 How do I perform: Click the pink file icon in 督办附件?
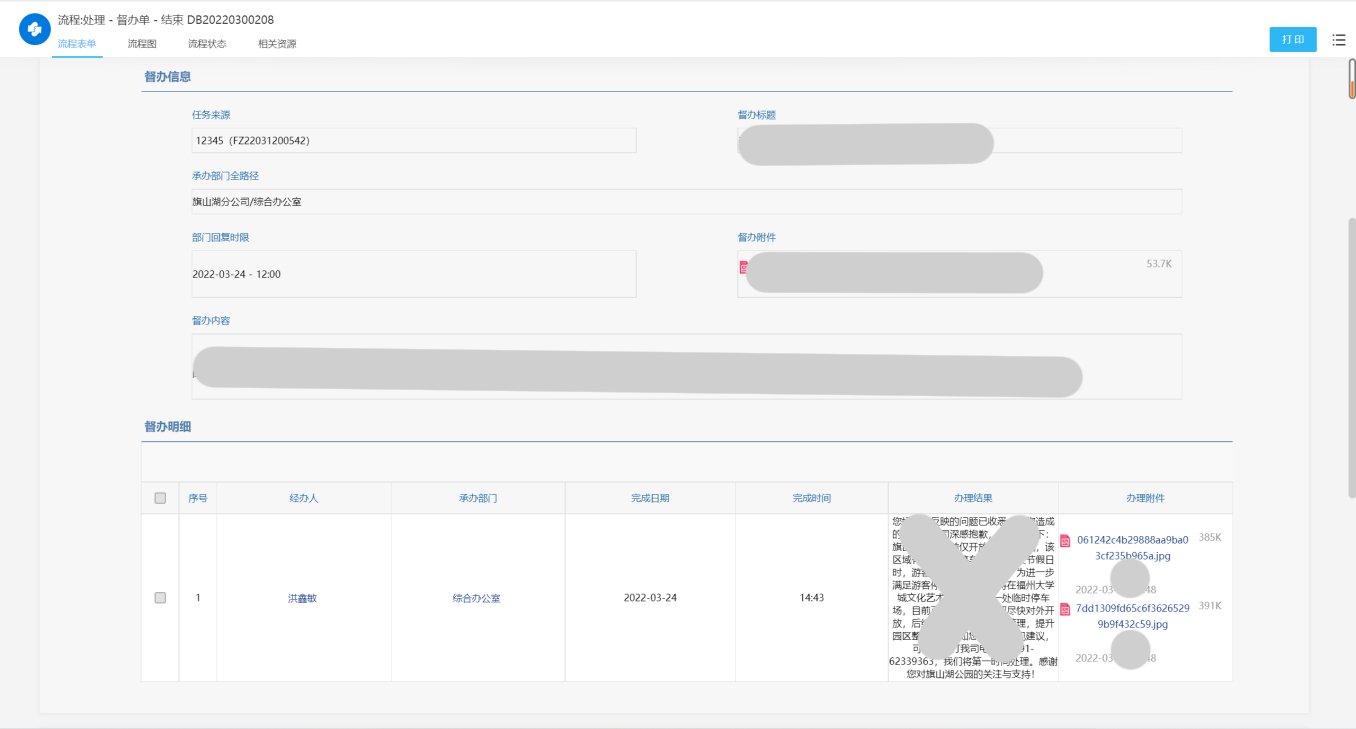click(743, 267)
